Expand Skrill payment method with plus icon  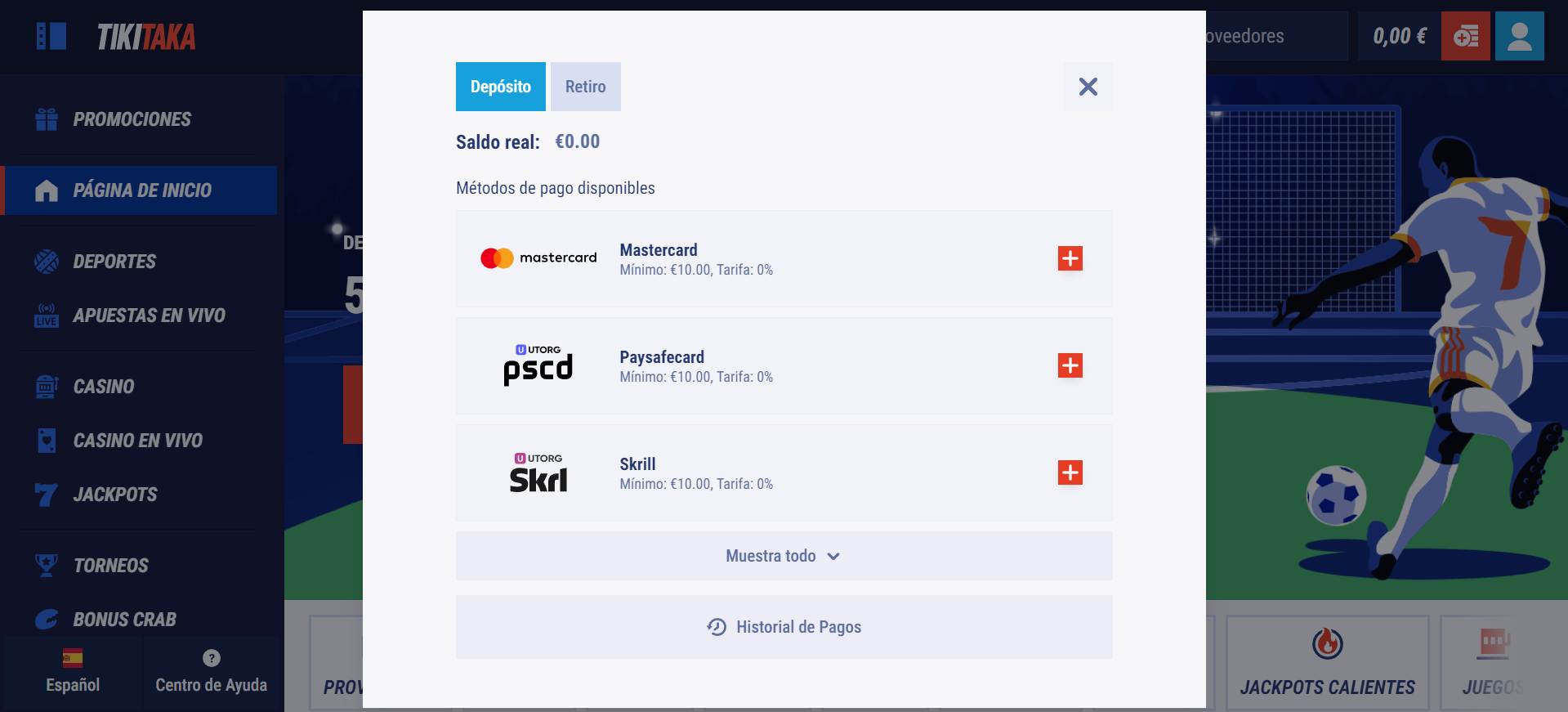pos(1070,472)
